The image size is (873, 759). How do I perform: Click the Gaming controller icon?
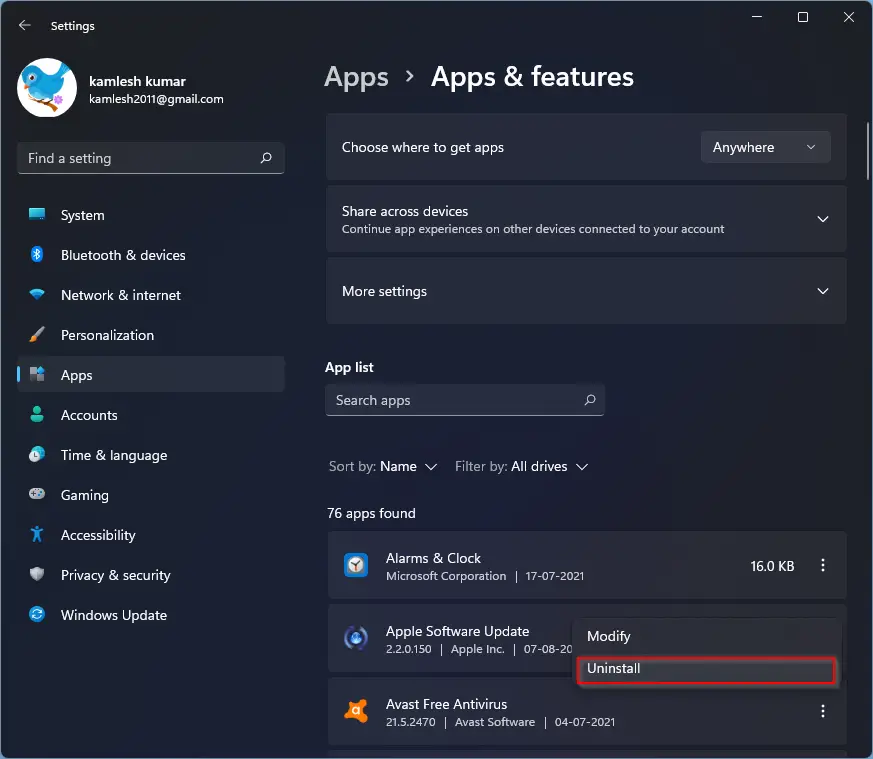pyautogui.click(x=37, y=494)
